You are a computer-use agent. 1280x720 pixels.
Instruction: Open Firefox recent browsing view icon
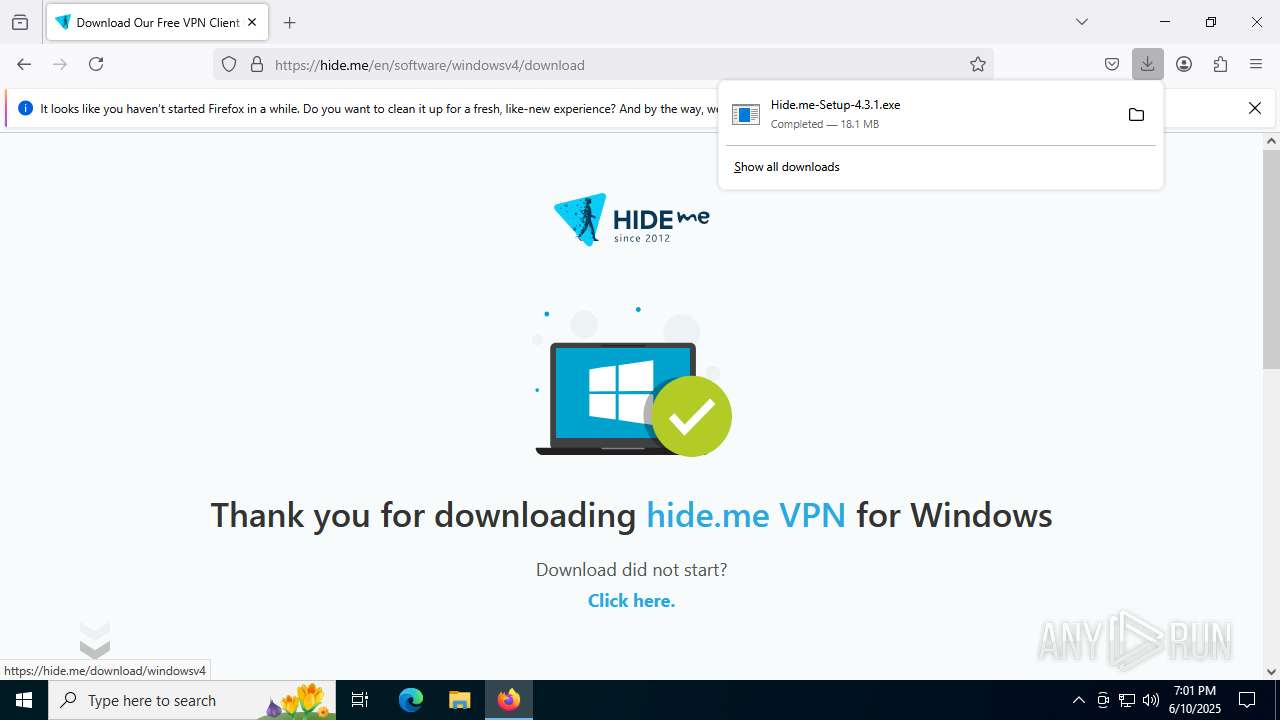(20, 22)
